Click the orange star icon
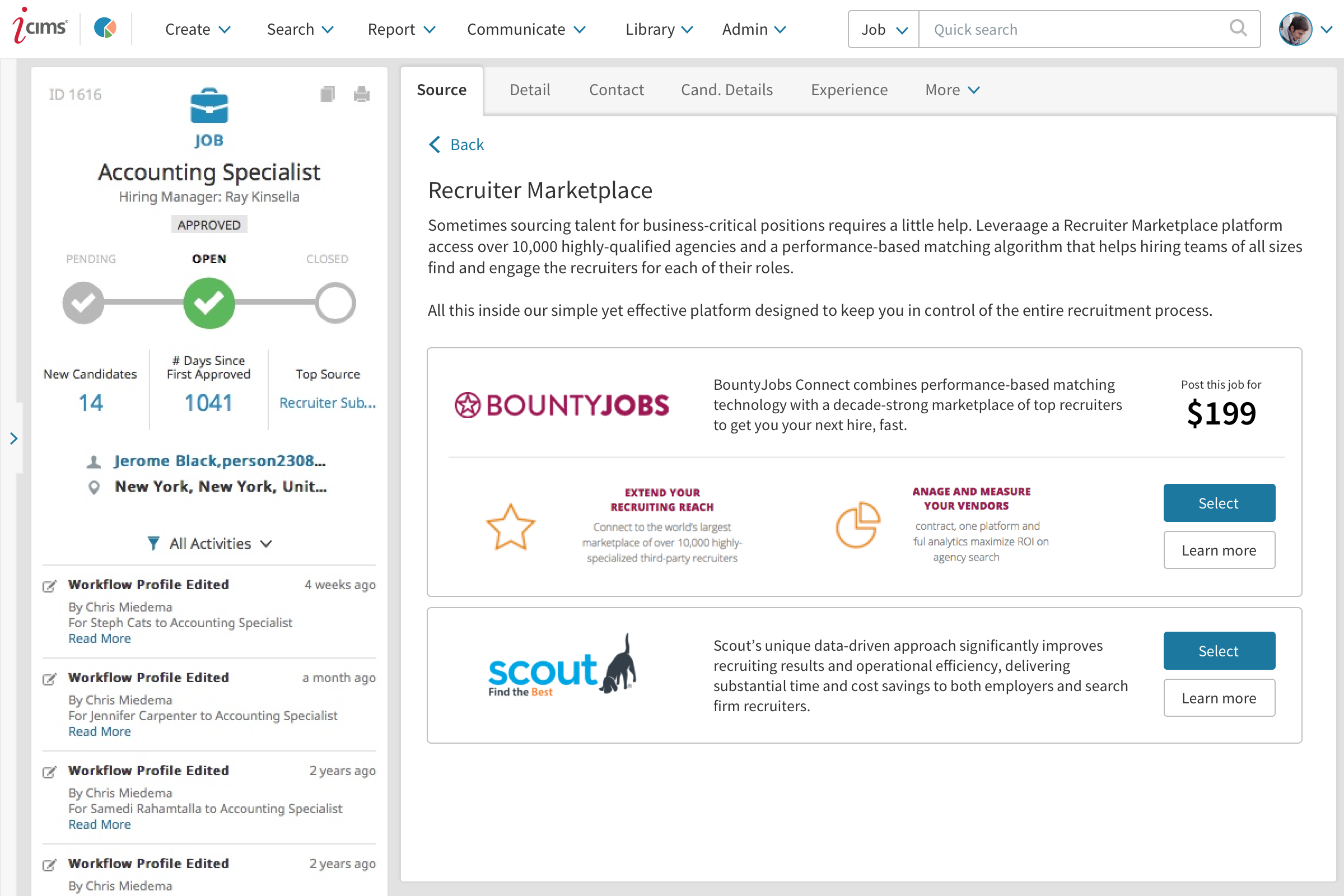 (510, 526)
